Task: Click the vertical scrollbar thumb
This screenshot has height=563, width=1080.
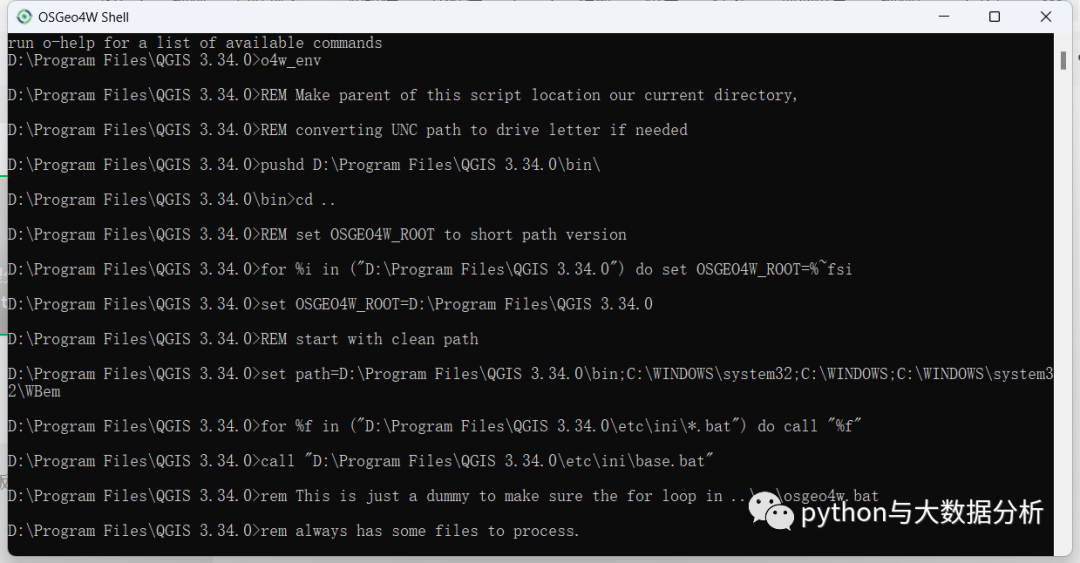Action: [x=1063, y=60]
